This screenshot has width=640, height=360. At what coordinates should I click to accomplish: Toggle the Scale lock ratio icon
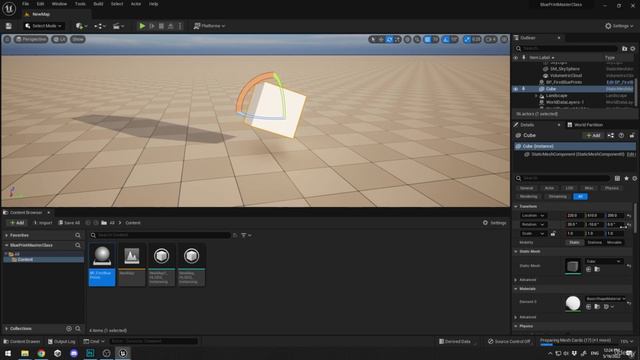[553, 233]
